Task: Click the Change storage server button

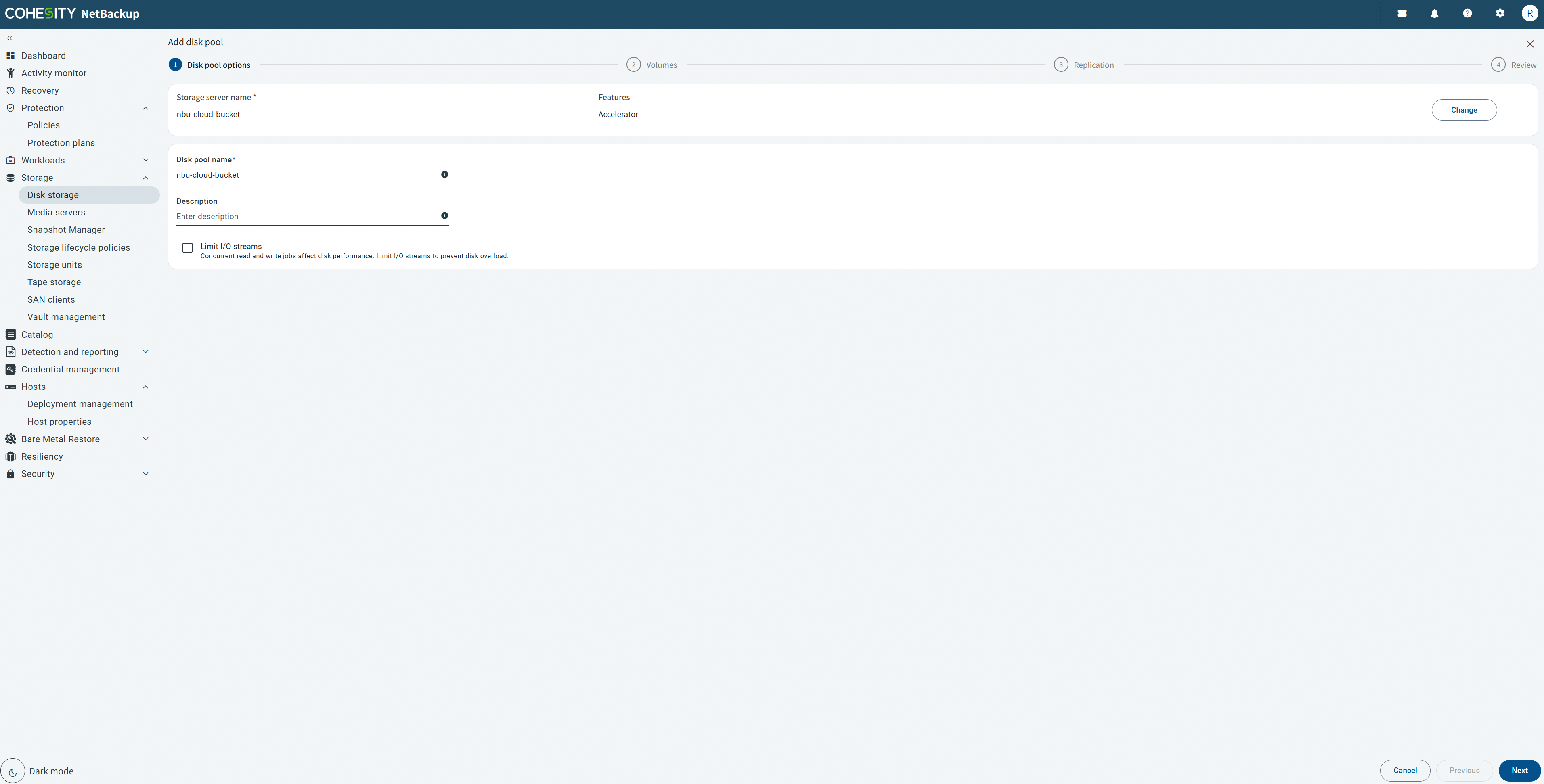Action: click(x=1464, y=110)
